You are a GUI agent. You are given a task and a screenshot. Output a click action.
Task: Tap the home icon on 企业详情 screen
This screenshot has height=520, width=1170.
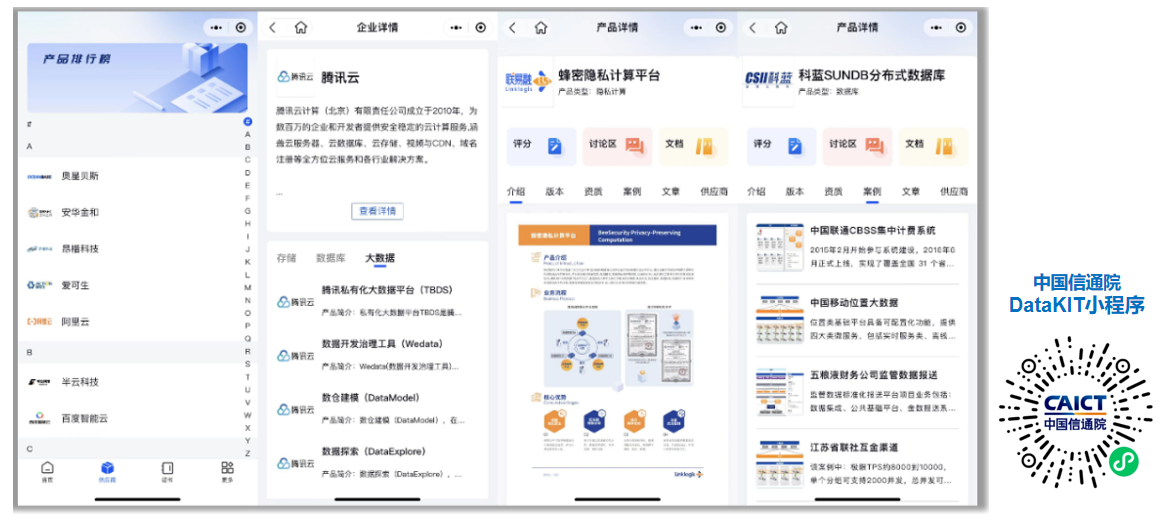pyautogui.click(x=301, y=28)
